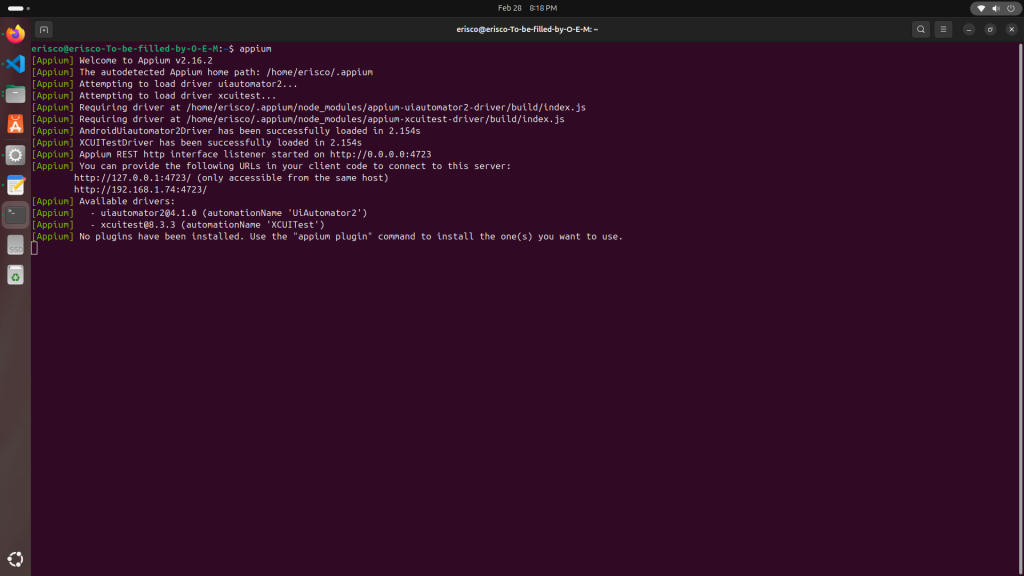Show Applications grid at dock bottom

[x=15, y=559]
